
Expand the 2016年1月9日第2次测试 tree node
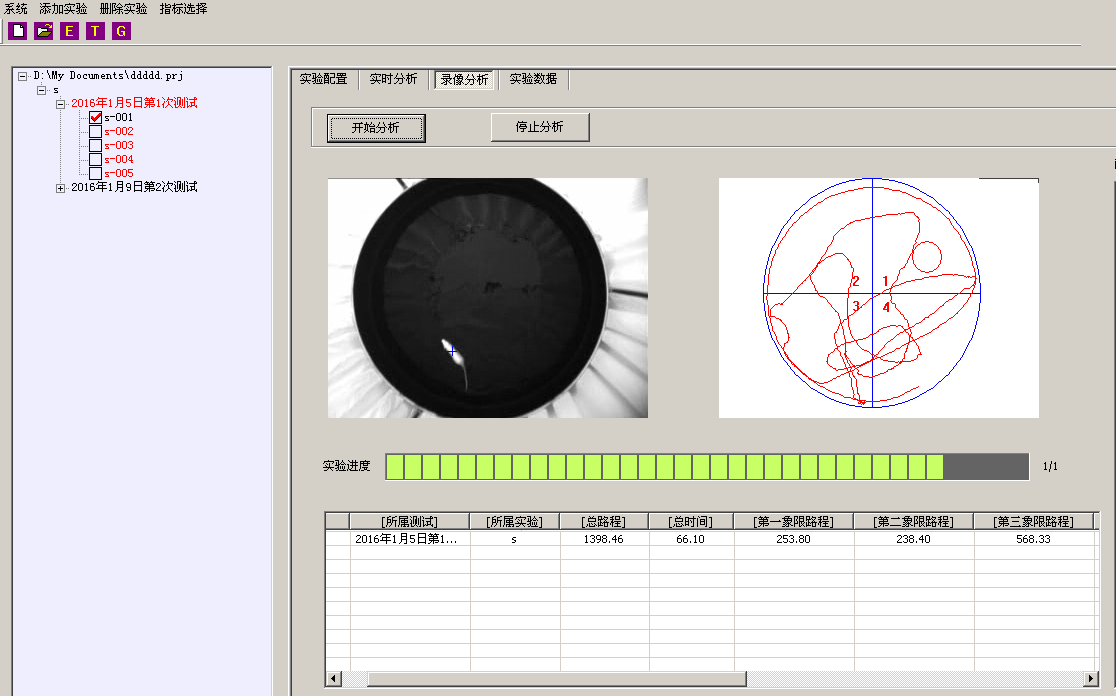click(61, 188)
